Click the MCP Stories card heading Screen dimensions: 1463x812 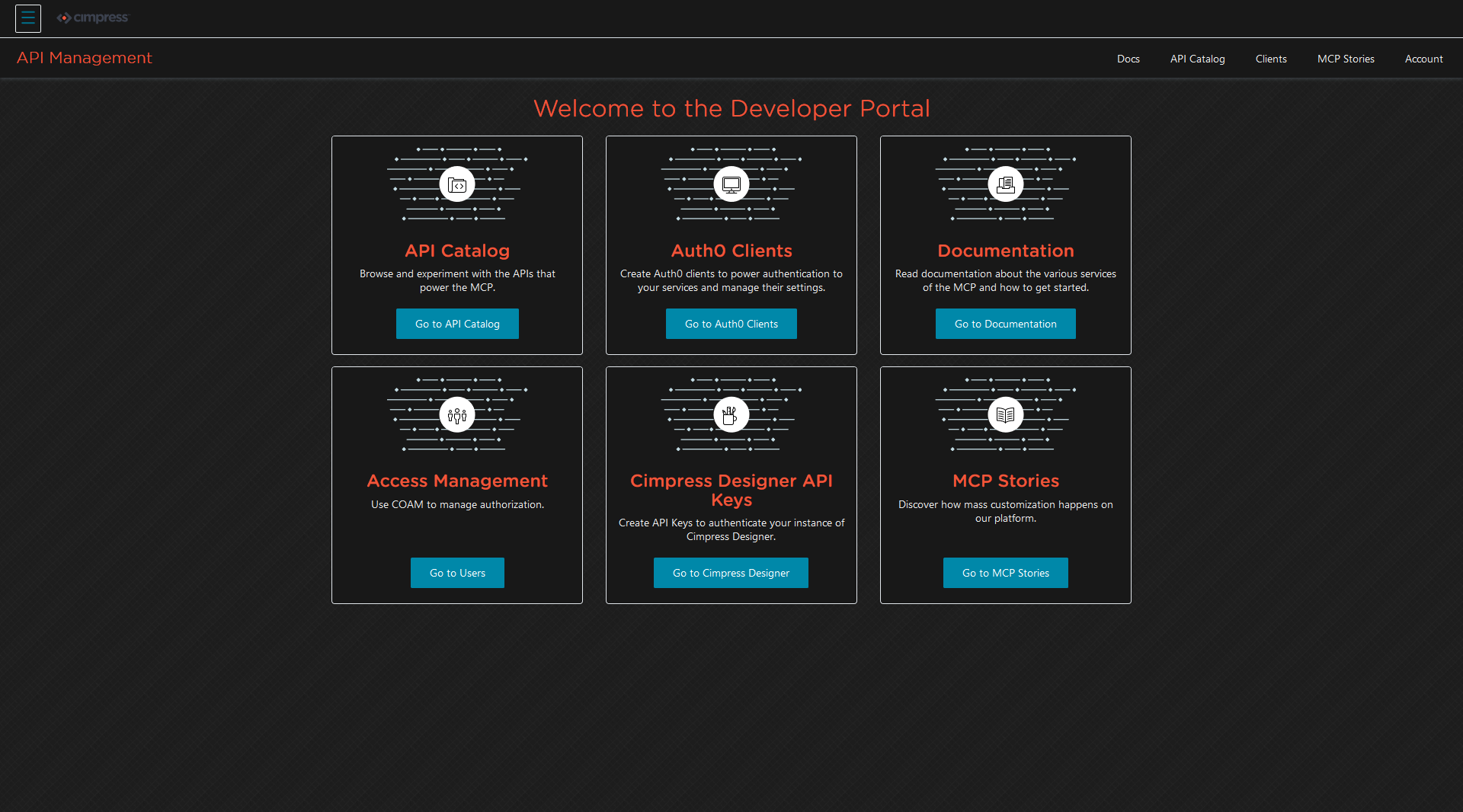click(x=1006, y=481)
